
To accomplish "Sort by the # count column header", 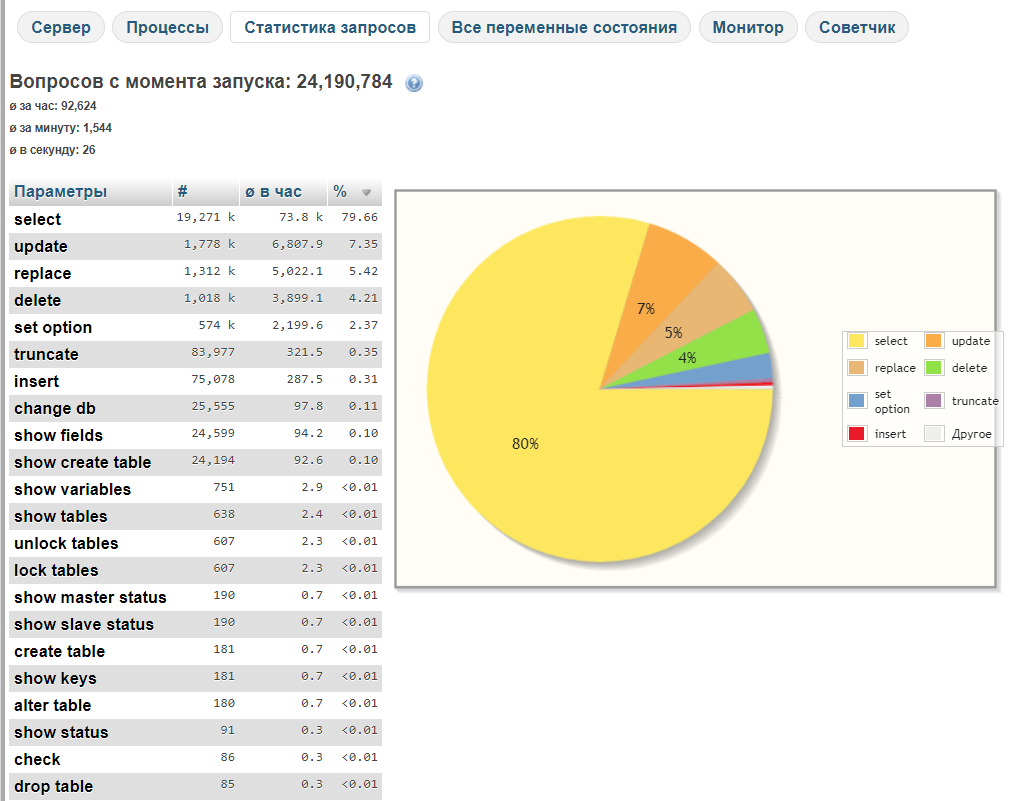I will click(183, 192).
